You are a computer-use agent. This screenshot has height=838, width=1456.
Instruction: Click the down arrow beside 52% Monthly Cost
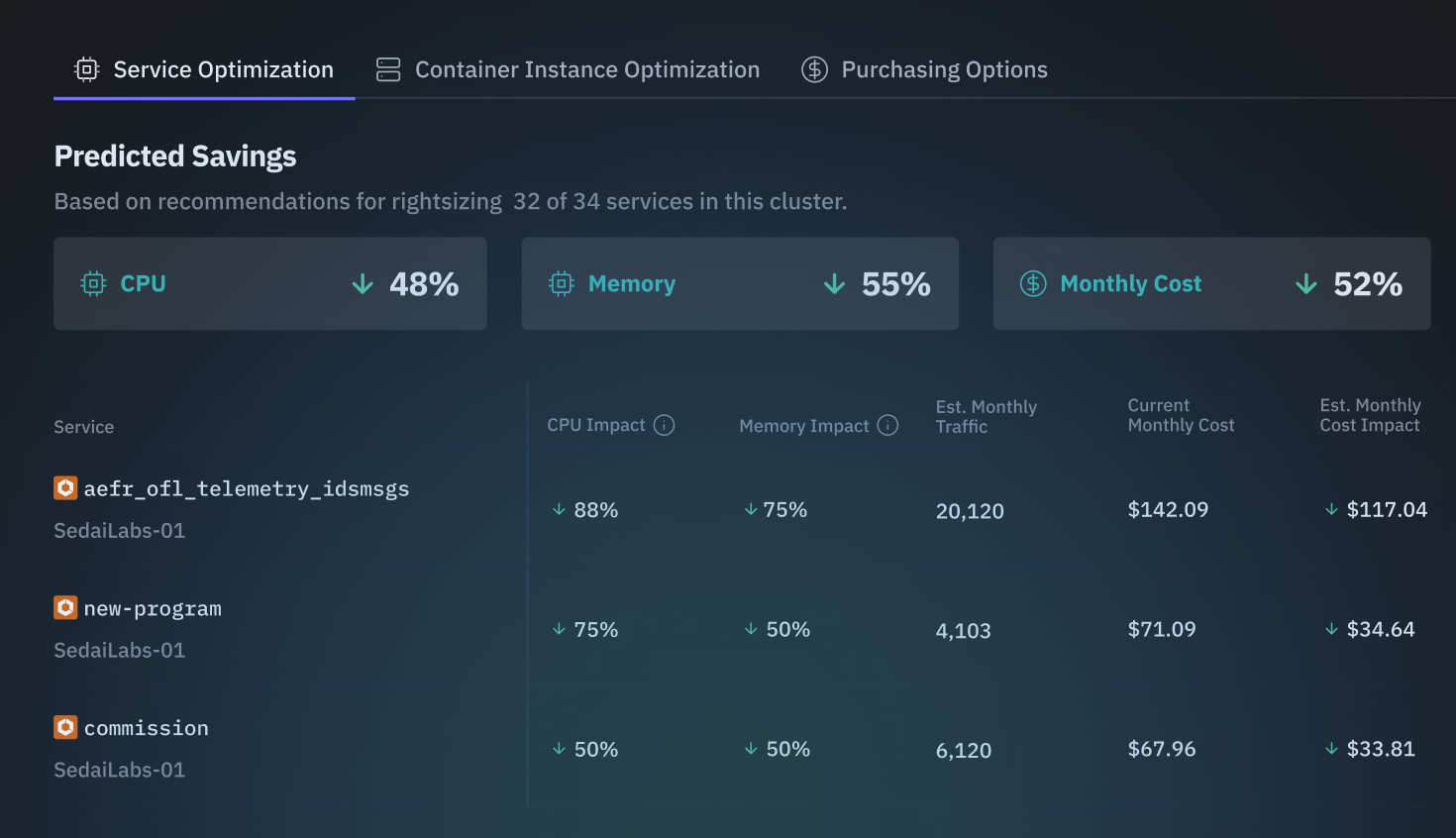[1306, 284]
